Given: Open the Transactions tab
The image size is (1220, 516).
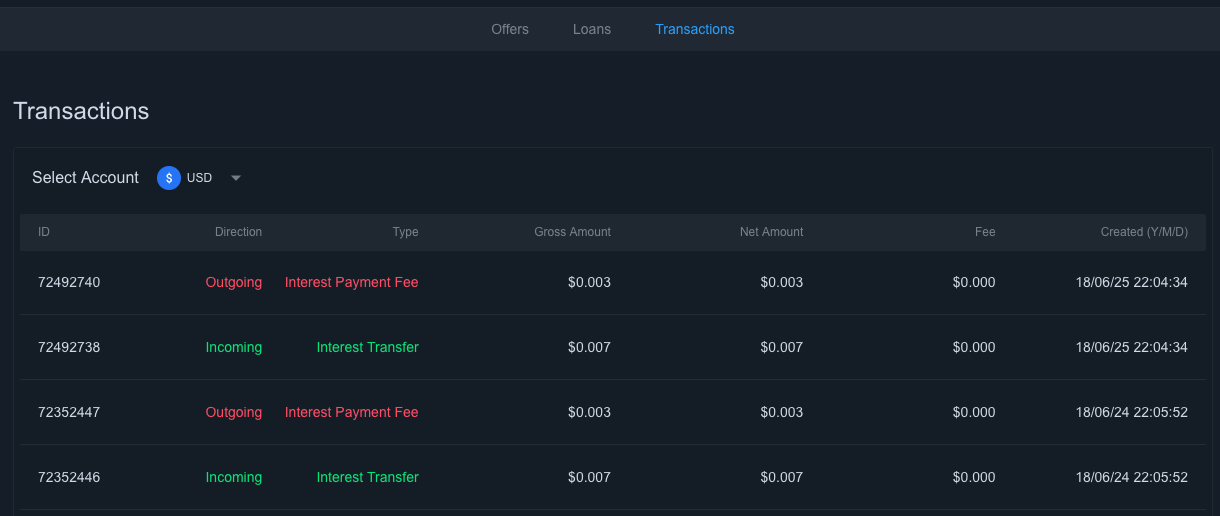Looking at the screenshot, I should point(695,29).
